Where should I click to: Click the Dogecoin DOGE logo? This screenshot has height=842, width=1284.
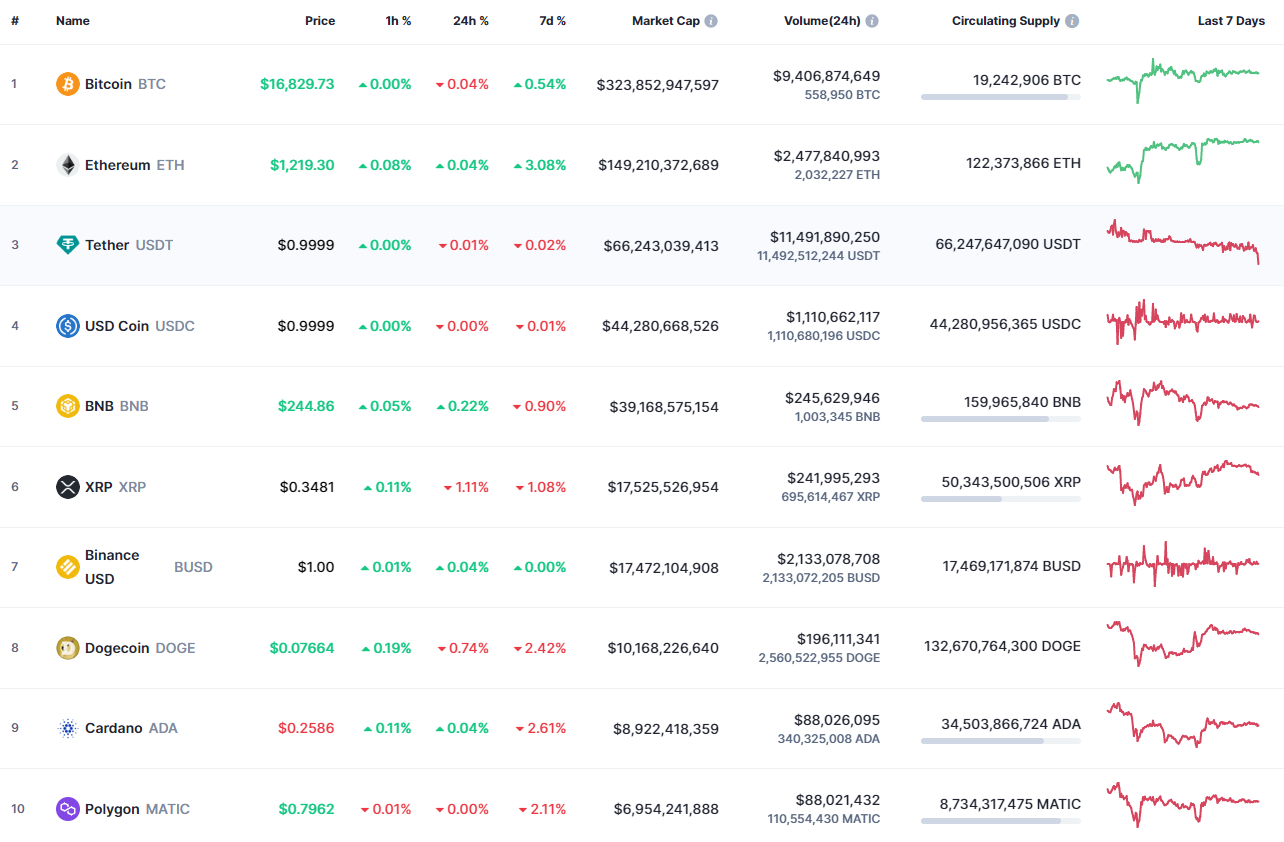67,648
